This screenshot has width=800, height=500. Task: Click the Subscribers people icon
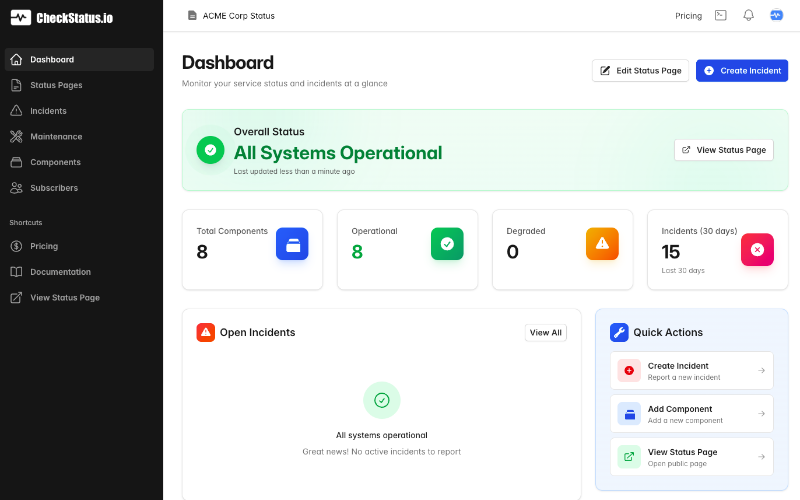pyautogui.click(x=16, y=188)
